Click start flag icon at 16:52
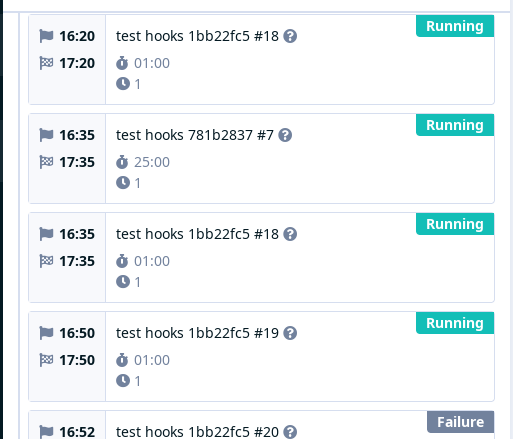Image resolution: width=513 pixels, height=439 pixels. 46,432
